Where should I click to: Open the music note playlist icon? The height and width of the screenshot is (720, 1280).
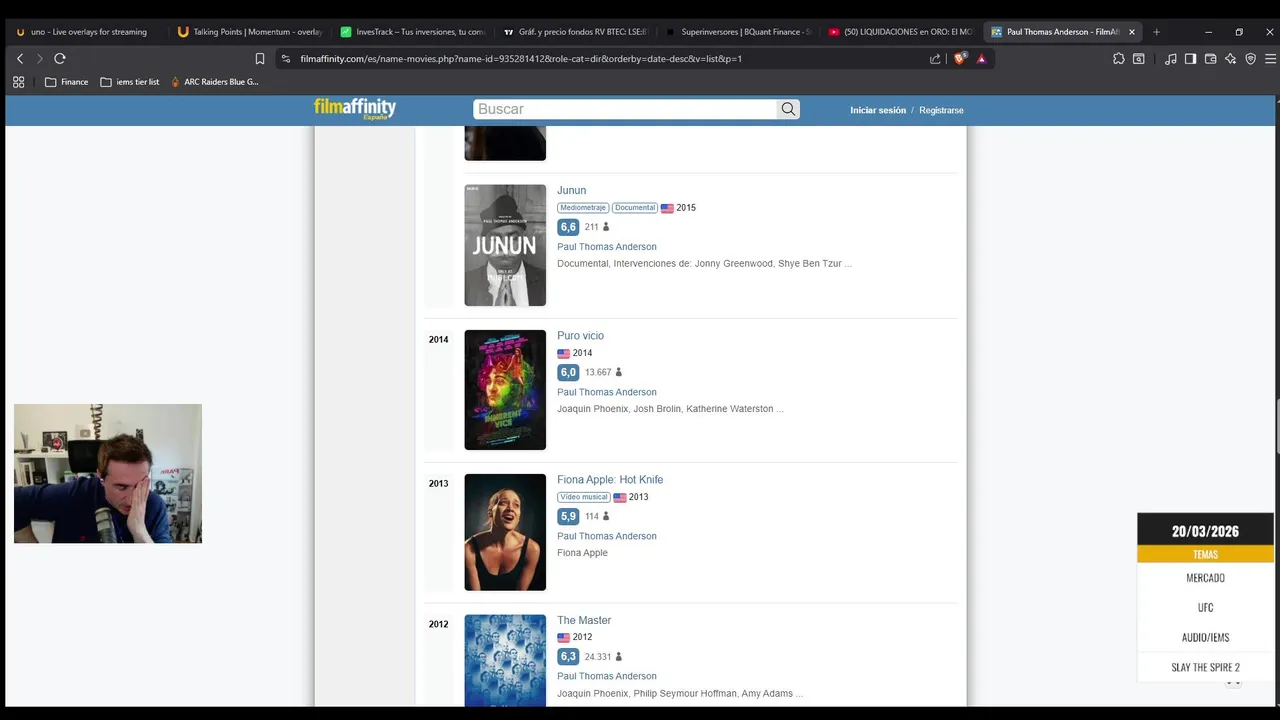coord(1171,59)
